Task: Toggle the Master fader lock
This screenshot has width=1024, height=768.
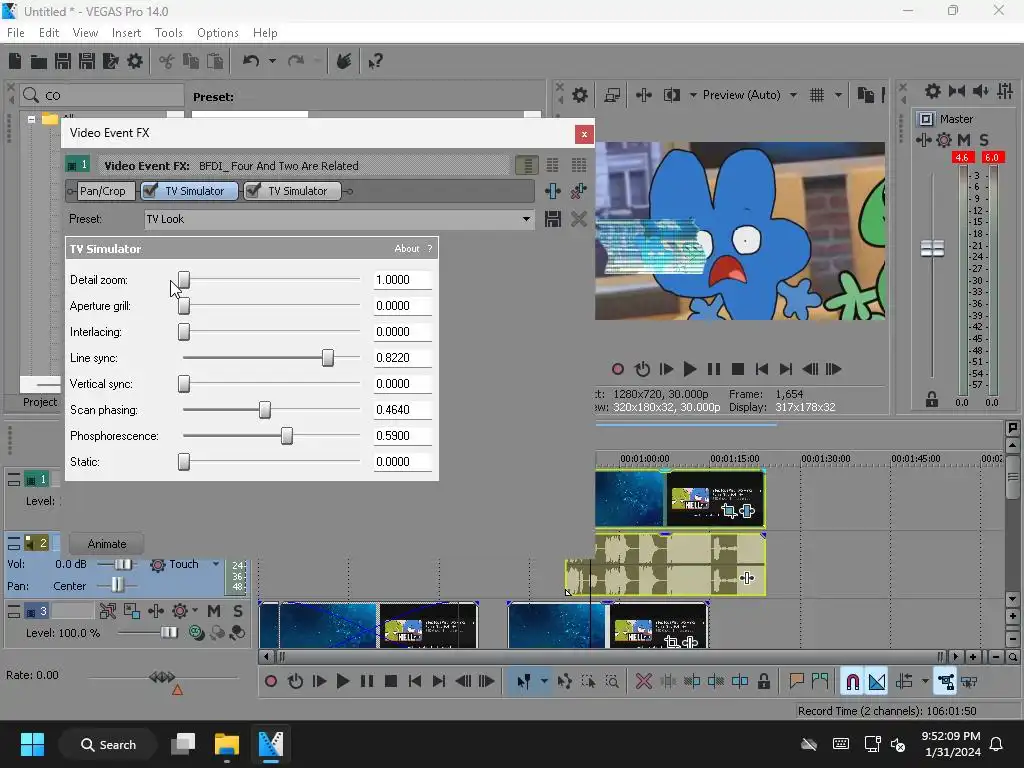Action: point(932,400)
